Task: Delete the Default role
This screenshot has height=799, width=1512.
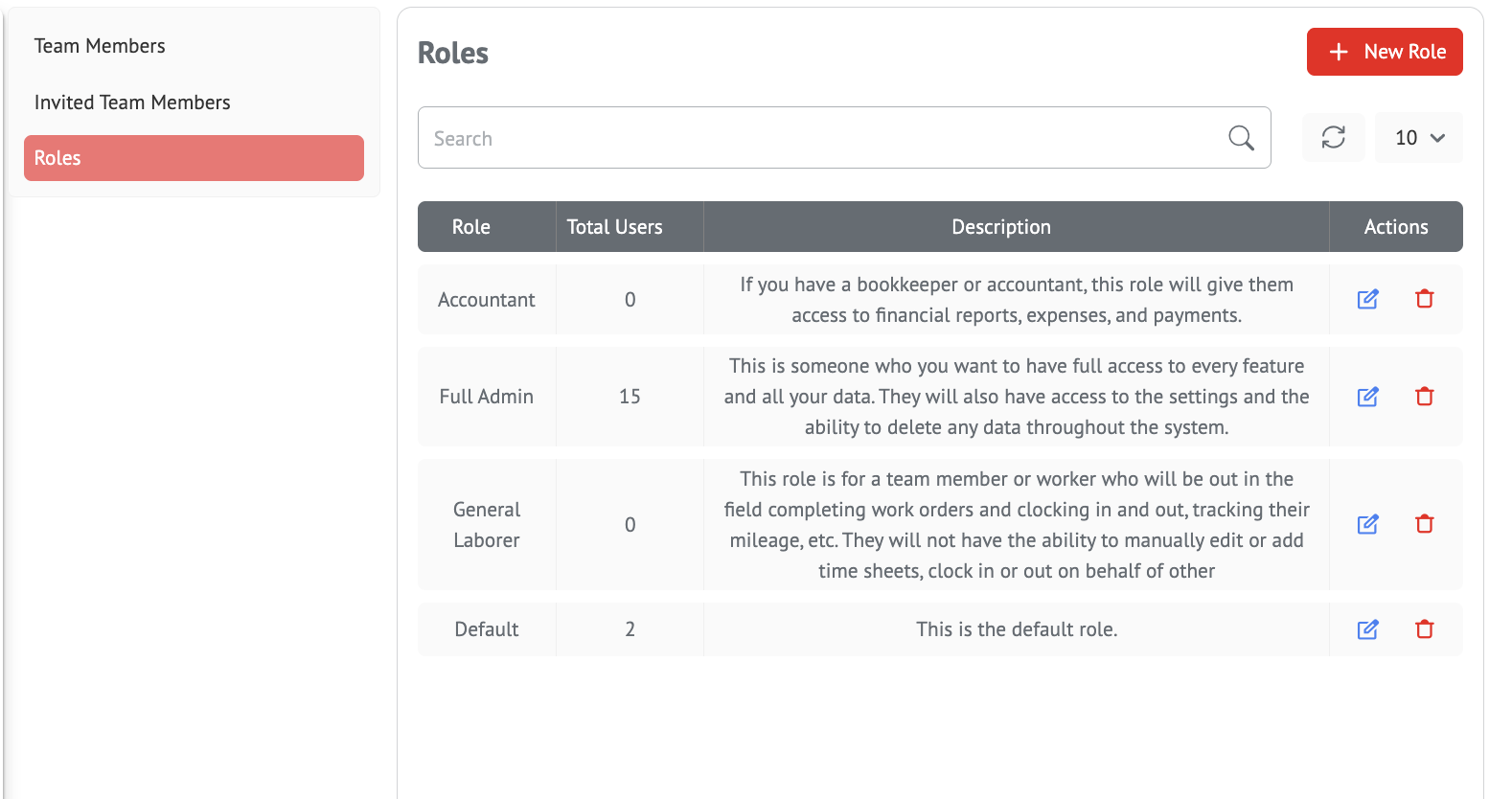Action: pyautogui.click(x=1425, y=629)
